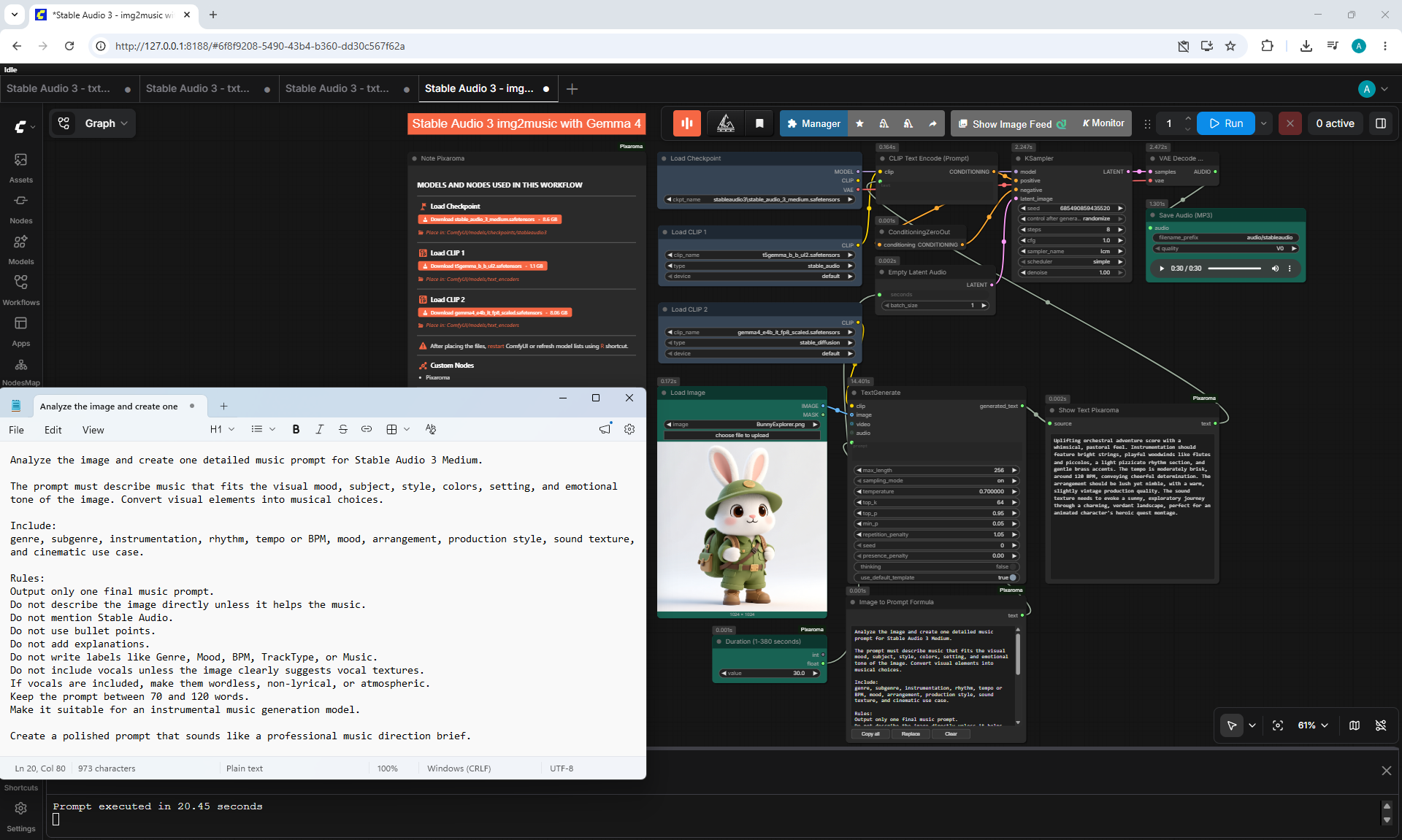1402x840 pixels.
Task: Open the pointer tool mode dropdown chevron
Action: [1252, 725]
